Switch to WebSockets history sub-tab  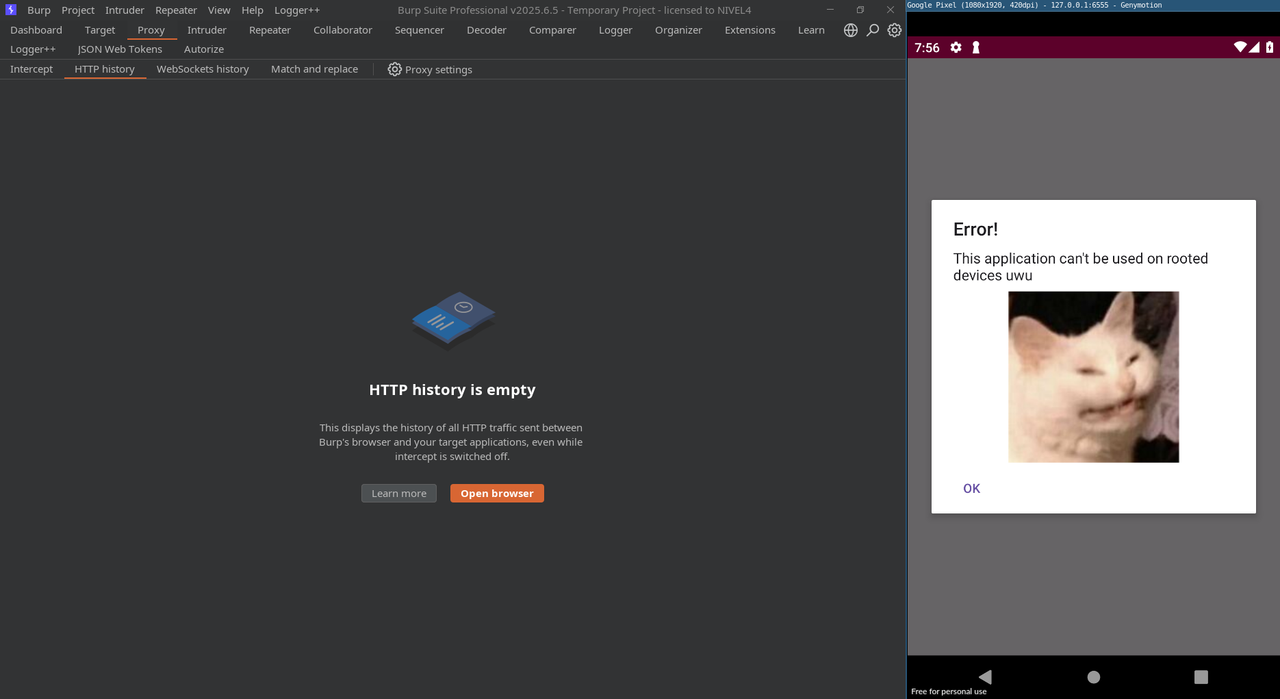(203, 69)
